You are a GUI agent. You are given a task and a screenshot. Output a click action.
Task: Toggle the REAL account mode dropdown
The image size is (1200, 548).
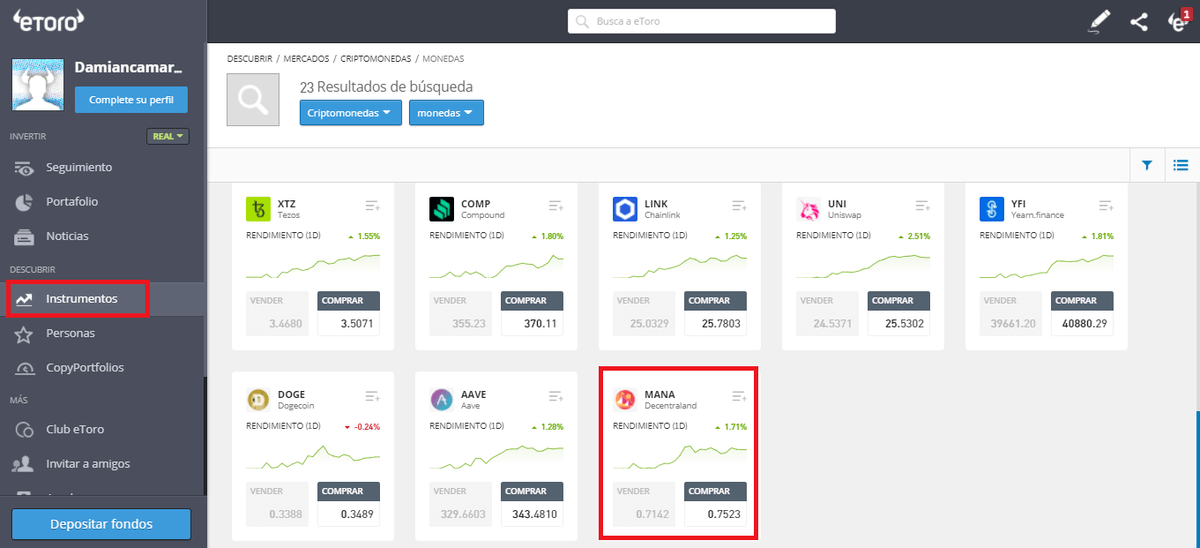tap(168, 136)
